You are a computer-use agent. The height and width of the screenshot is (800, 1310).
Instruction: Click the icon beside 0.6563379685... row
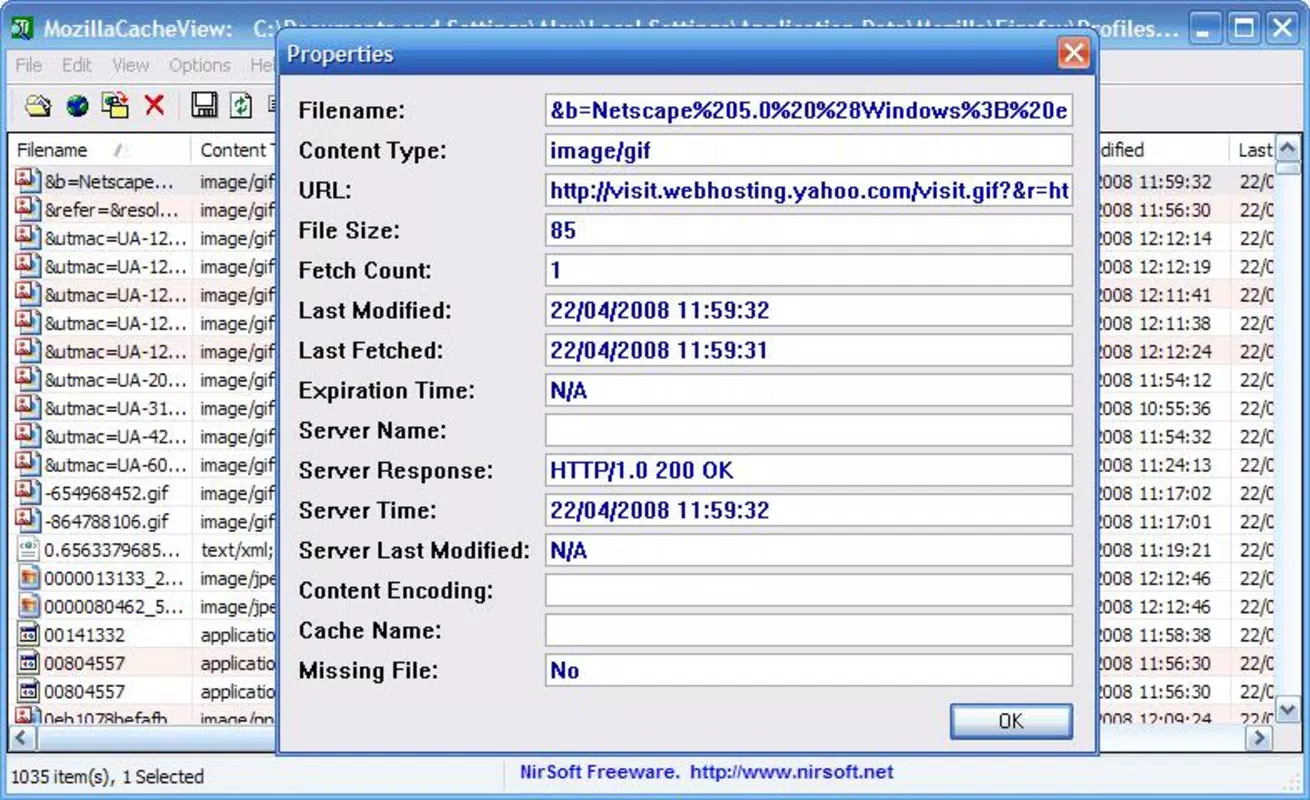click(x=27, y=549)
